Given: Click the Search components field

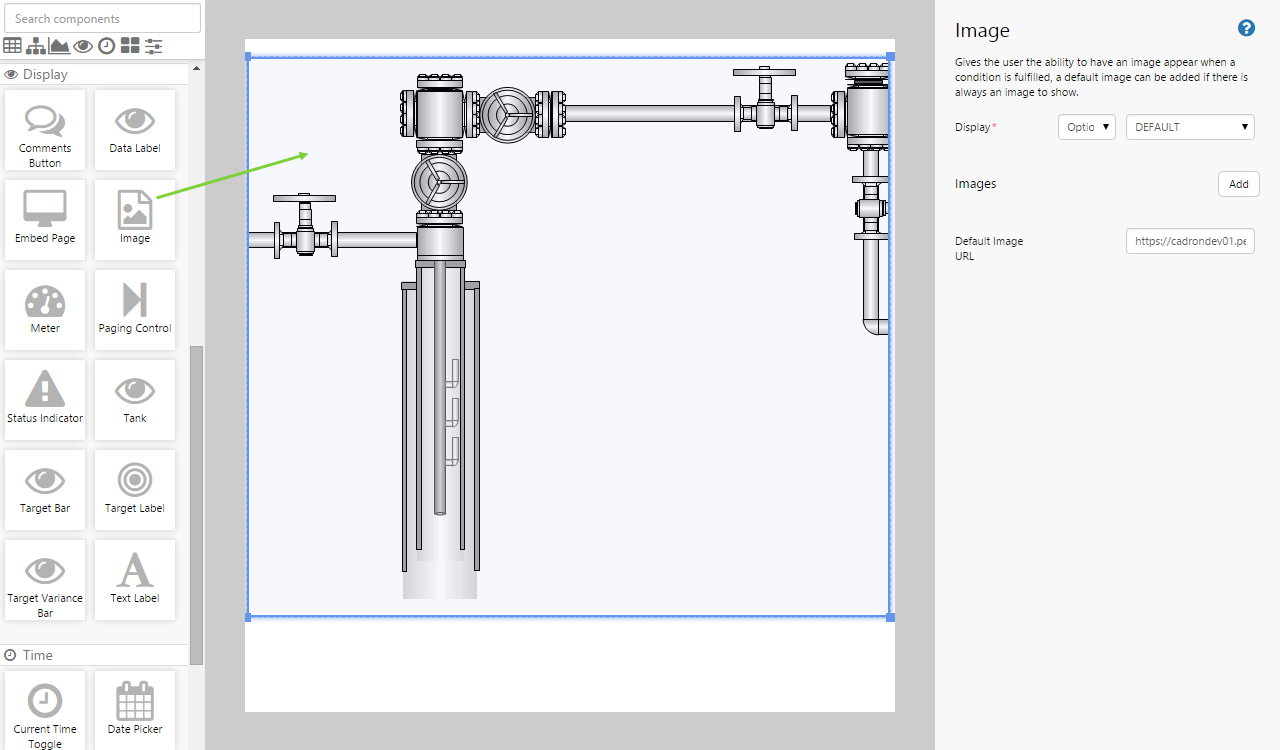Looking at the screenshot, I should [x=102, y=18].
